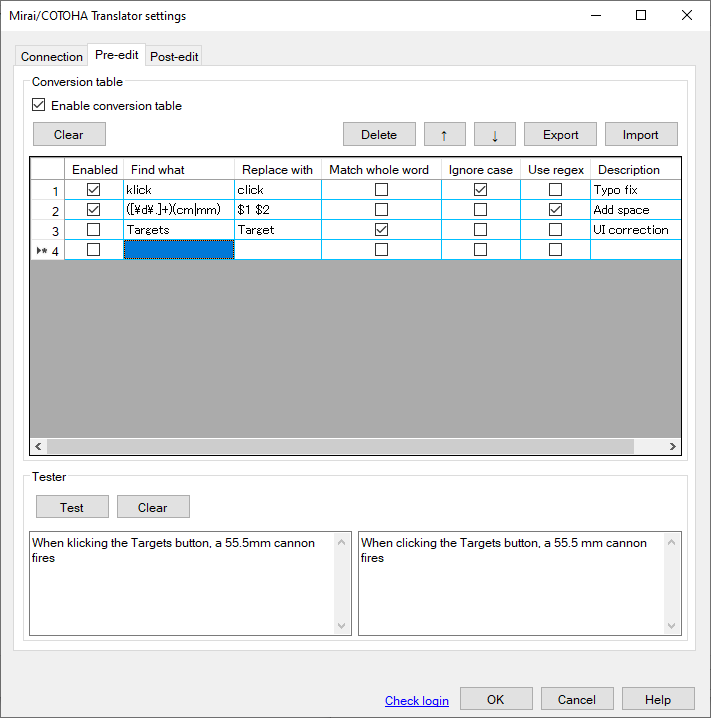Select row 4 new row header

click(x=47, y=250)
